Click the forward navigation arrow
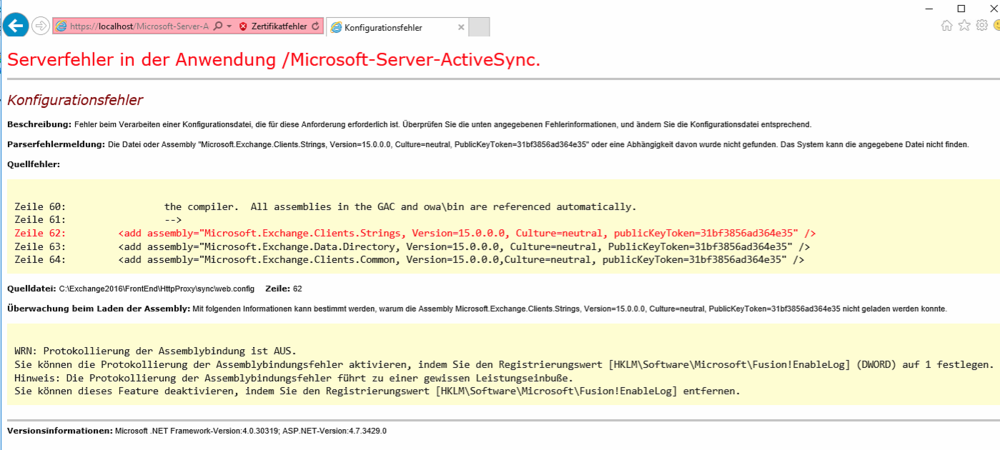 point(40,25)
